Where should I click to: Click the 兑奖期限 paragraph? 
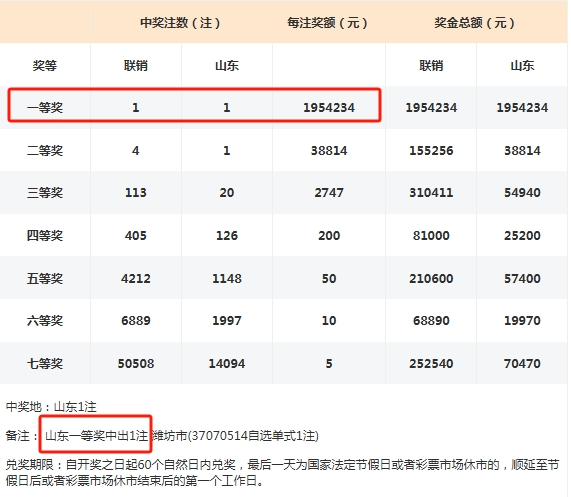pos(283,473)
